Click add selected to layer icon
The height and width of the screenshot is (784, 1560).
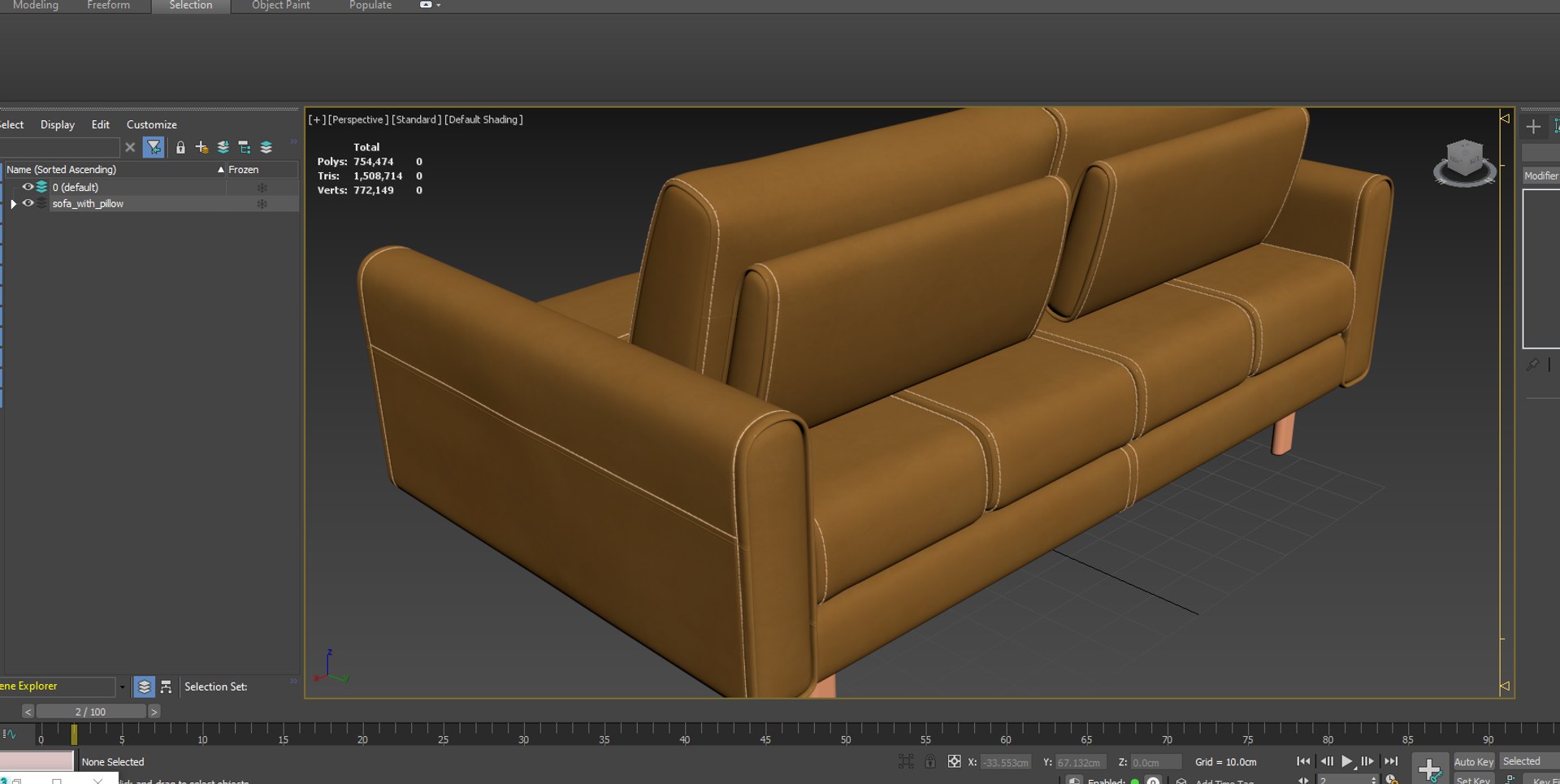pos(223,147)
